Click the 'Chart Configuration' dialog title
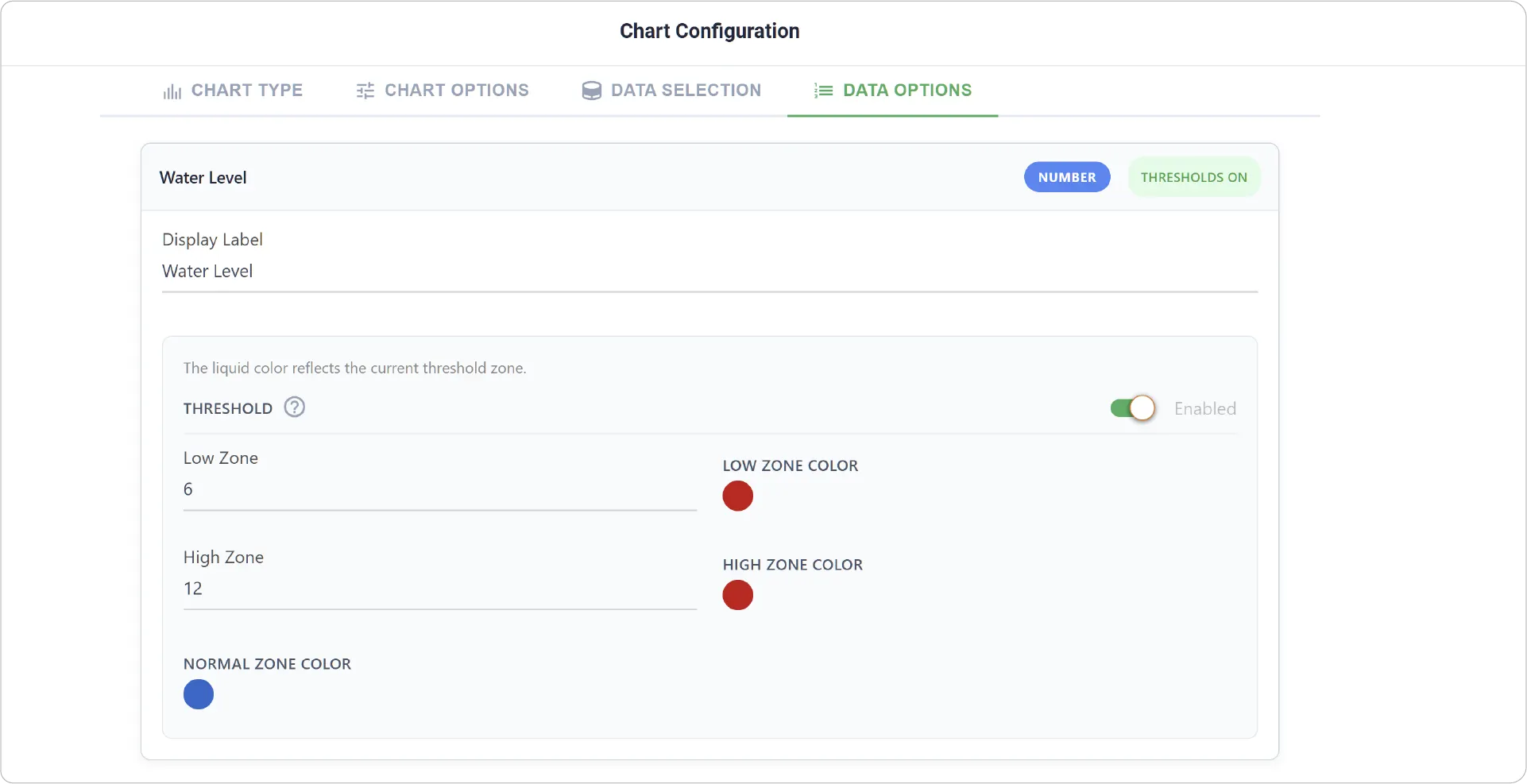The height and width of the screenshot is (784, 1527). pyautogui.click(x=709, y=31)
